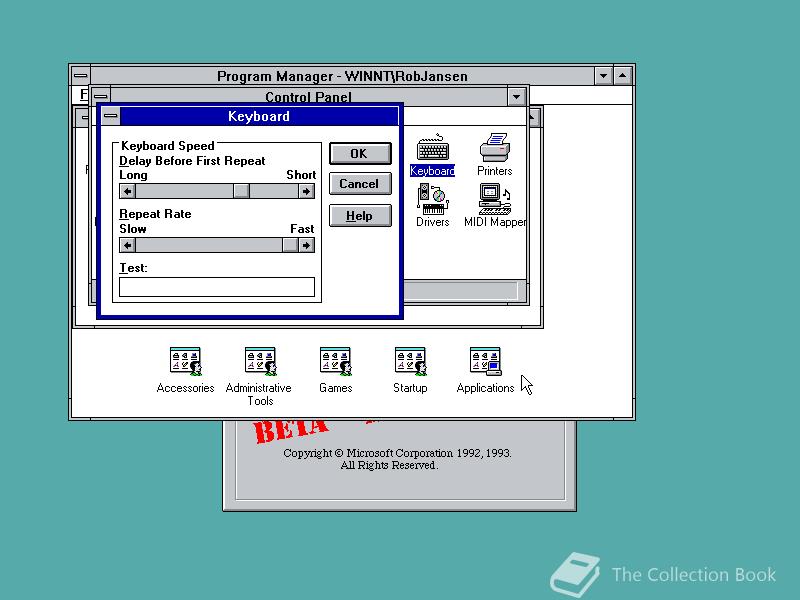Click the Test input field
The image size is (800, 600).
click(217, 287)
